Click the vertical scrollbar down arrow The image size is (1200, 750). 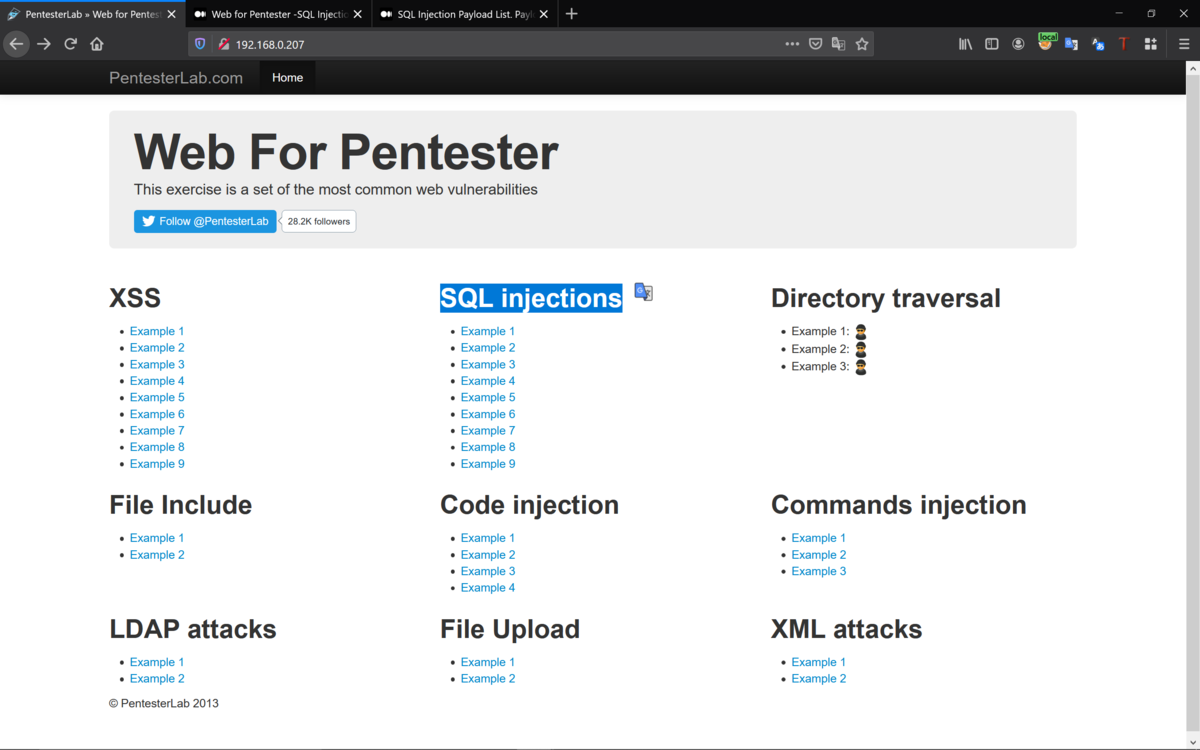(x=1192, y=742)
